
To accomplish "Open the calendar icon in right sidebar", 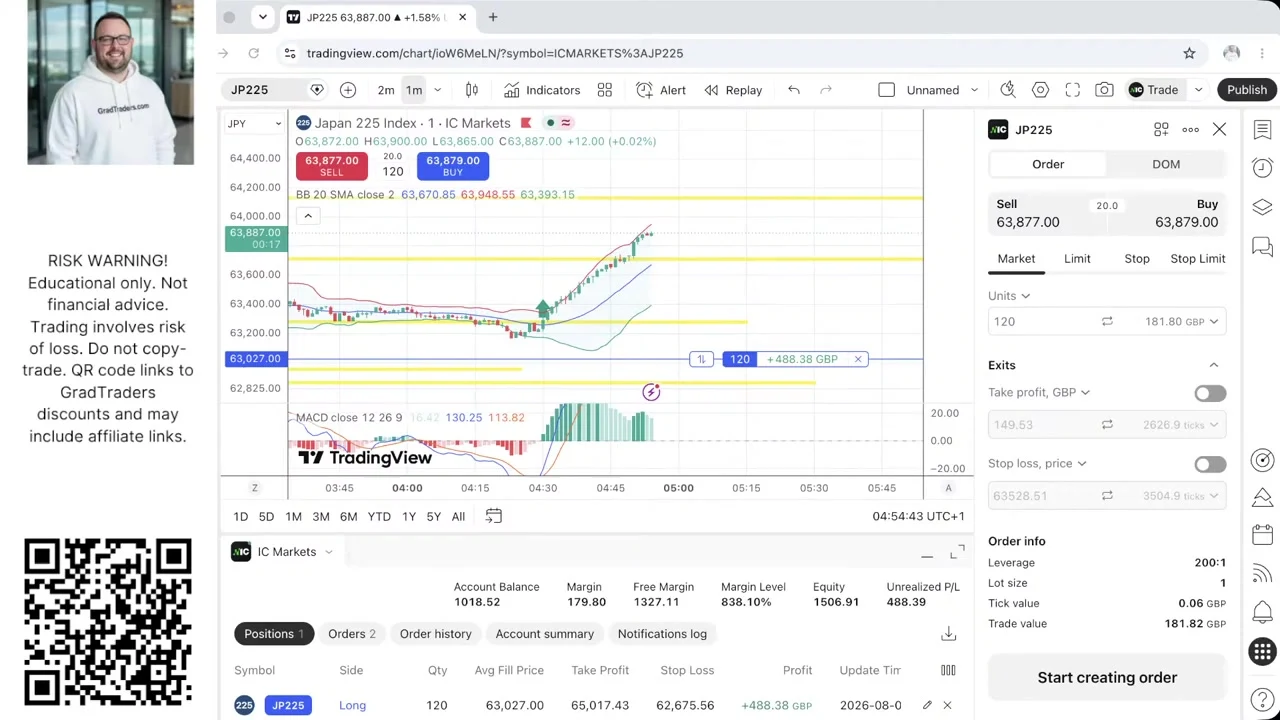I will click(1262, 536).
